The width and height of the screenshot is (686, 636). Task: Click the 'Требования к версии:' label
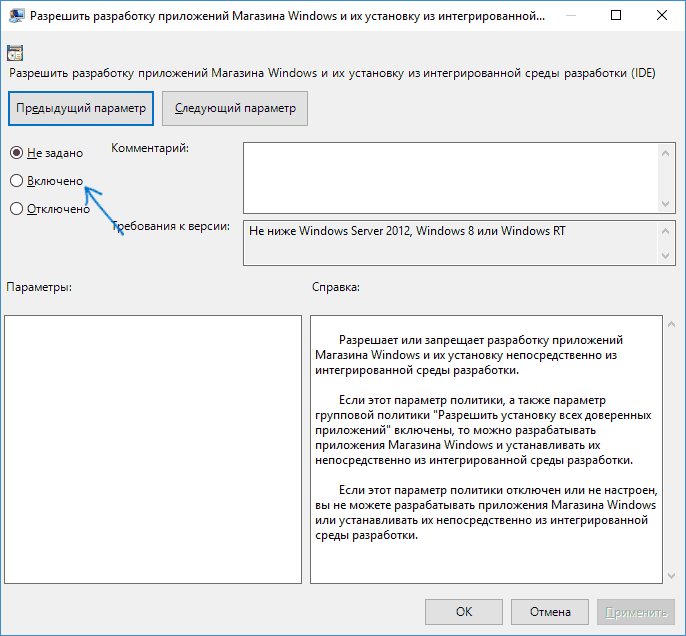(x=171, y=226)
